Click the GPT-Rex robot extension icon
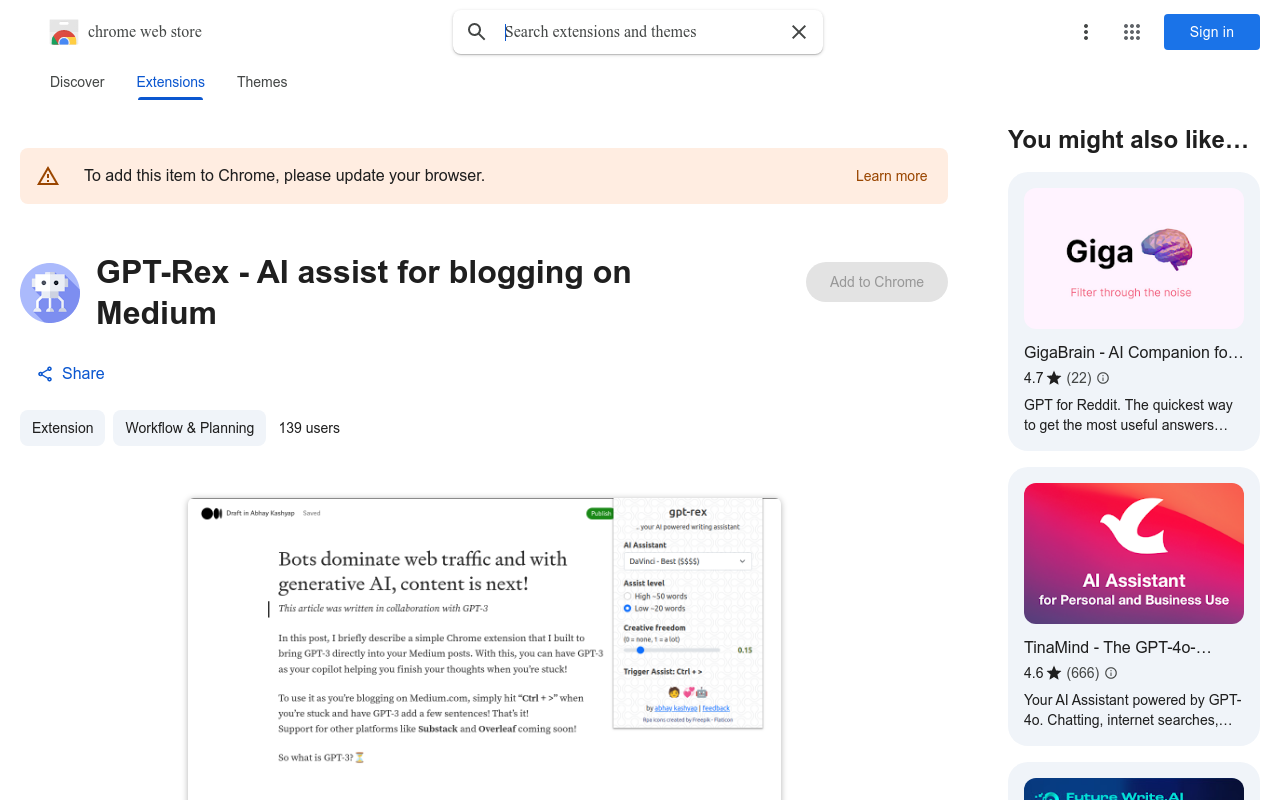This screenshot has width=1280, height=800. point(50,293)
